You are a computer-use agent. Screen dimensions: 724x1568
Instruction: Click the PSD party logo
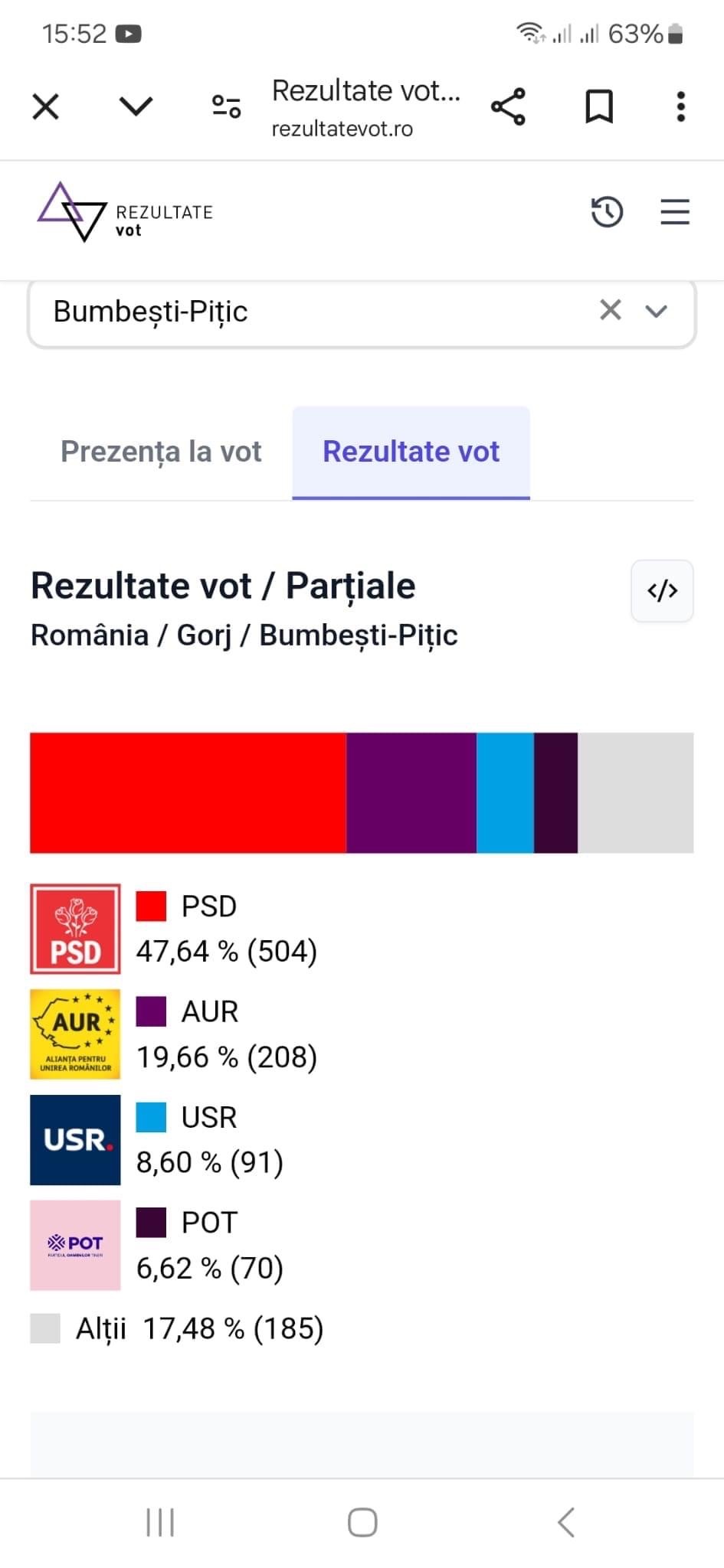click(x=75, y=929)
